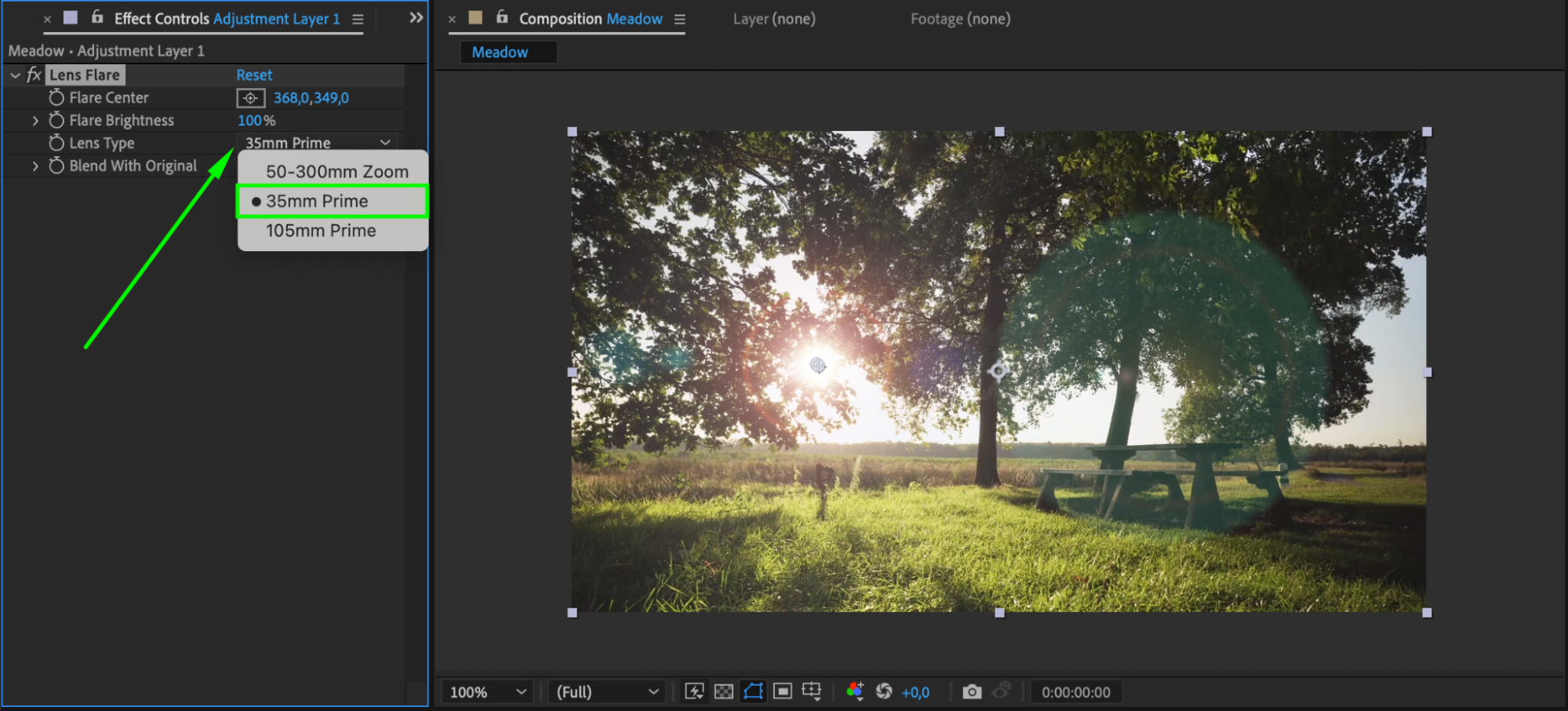Click the Take Snapshot camera icon

(971, 691)
